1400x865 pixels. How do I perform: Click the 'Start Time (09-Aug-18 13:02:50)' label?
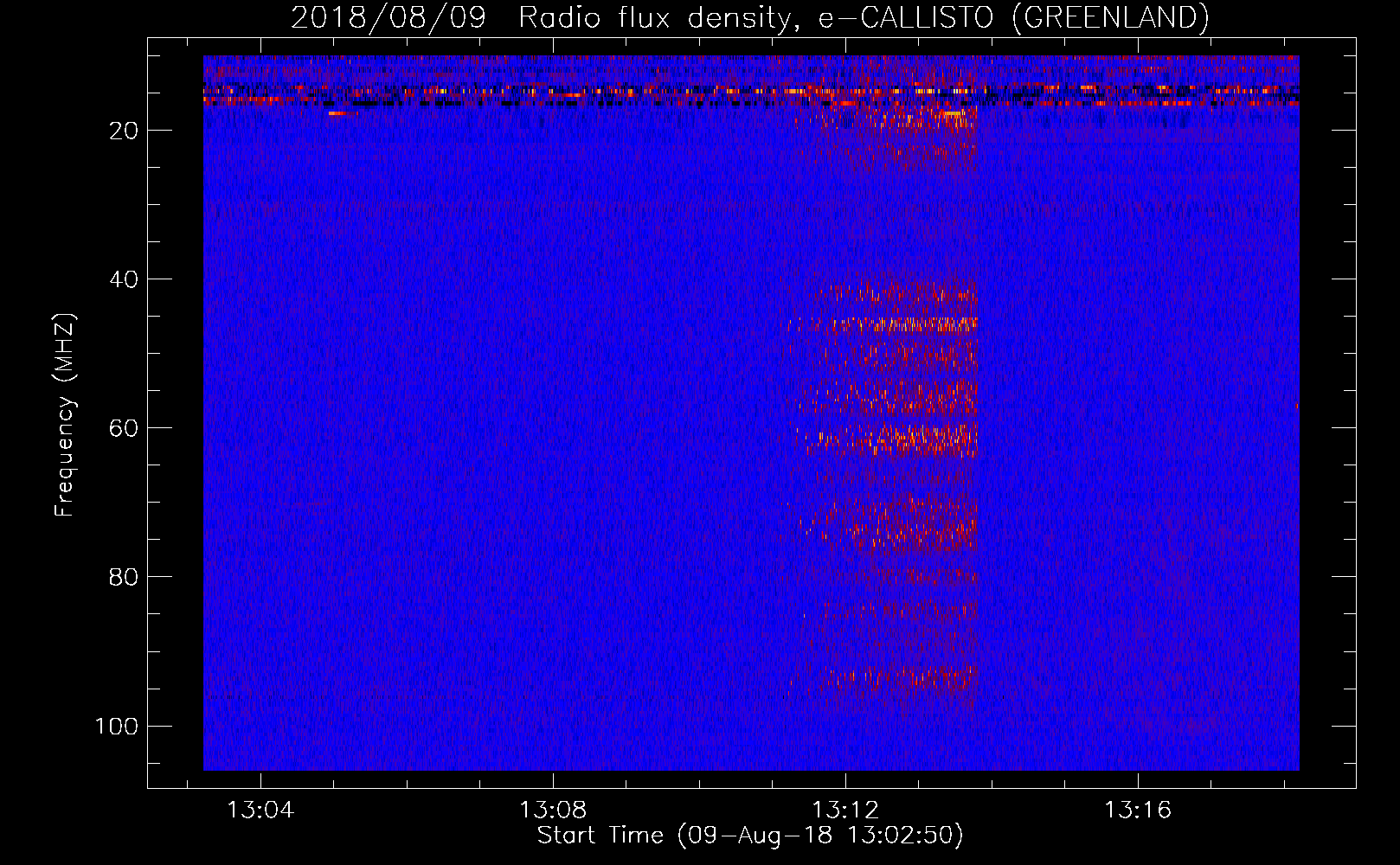750,836
